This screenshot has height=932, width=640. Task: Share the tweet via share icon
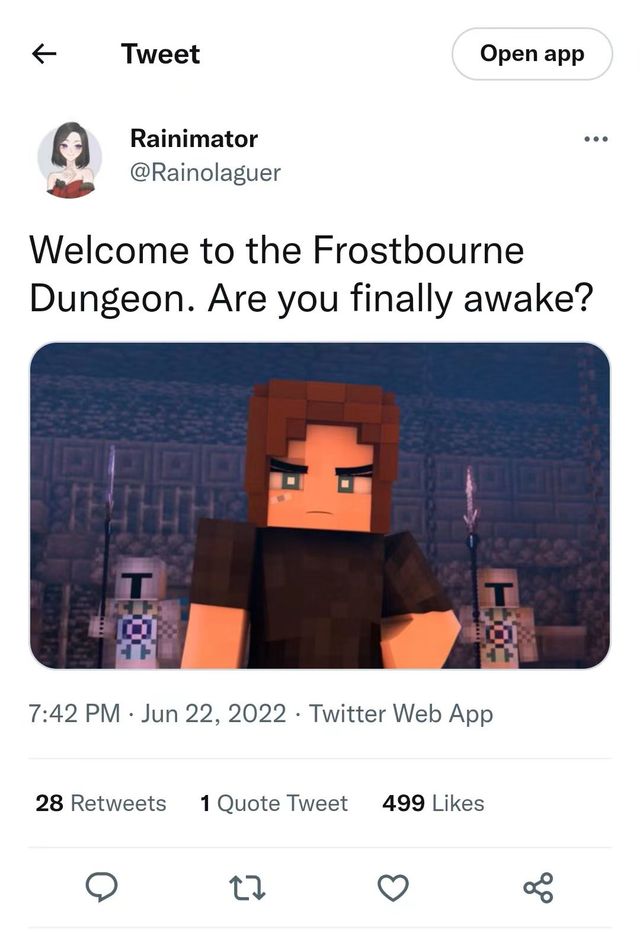[538, 888]
